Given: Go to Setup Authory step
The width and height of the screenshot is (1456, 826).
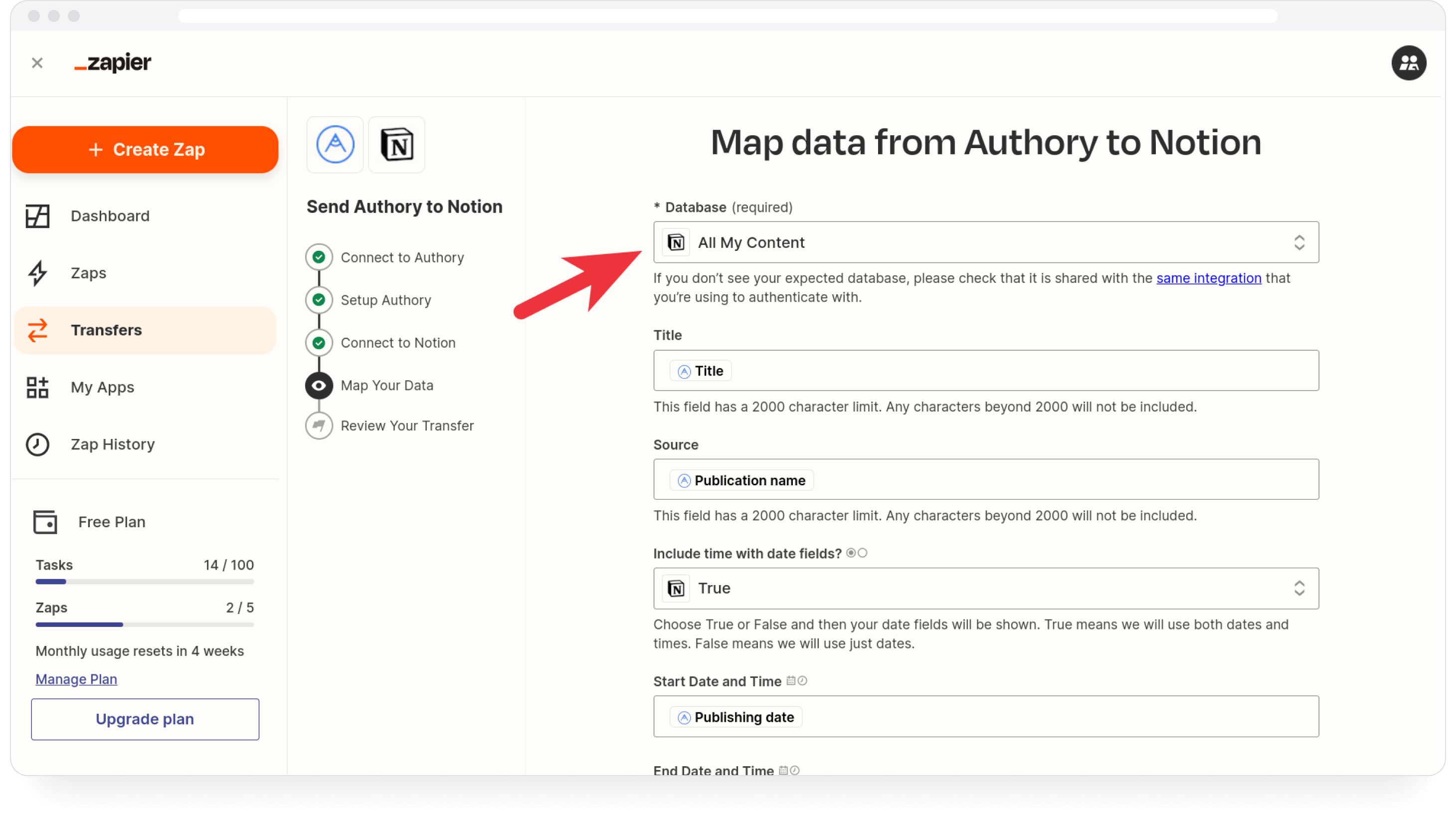Looking at the screenshot, I should point(385,300).
